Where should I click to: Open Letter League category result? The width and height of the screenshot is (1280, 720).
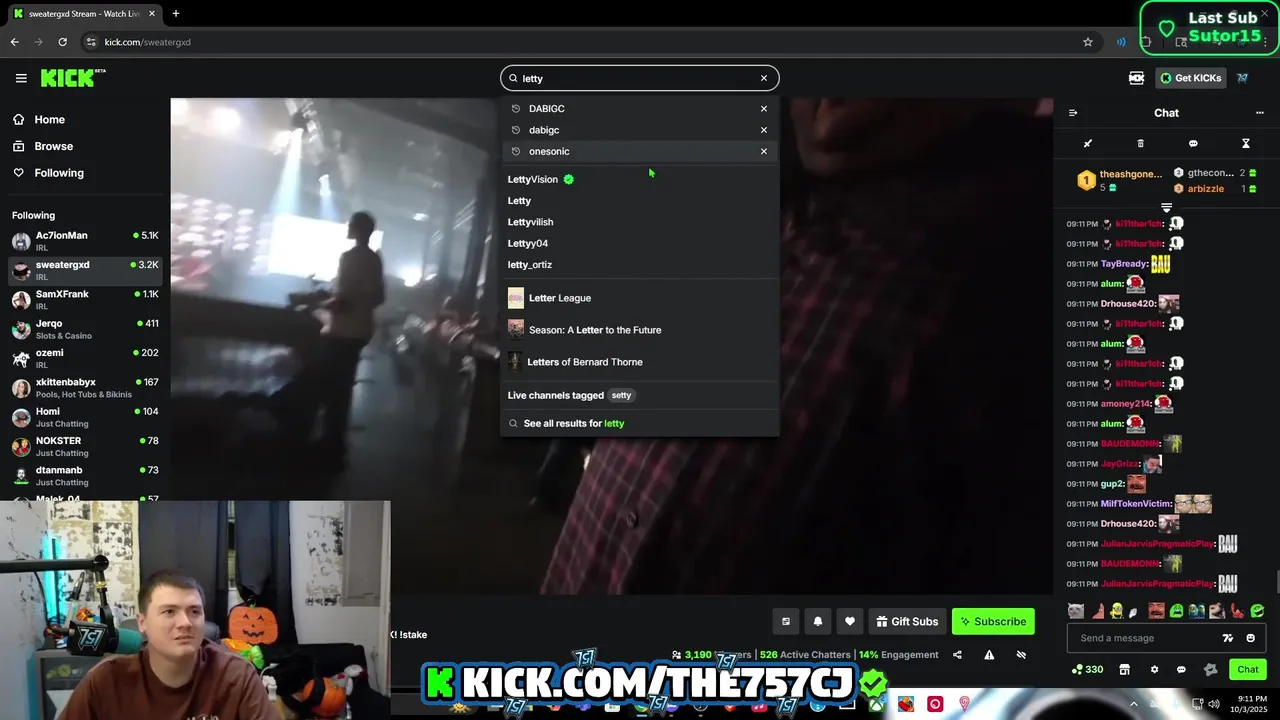tap(640, 298)
